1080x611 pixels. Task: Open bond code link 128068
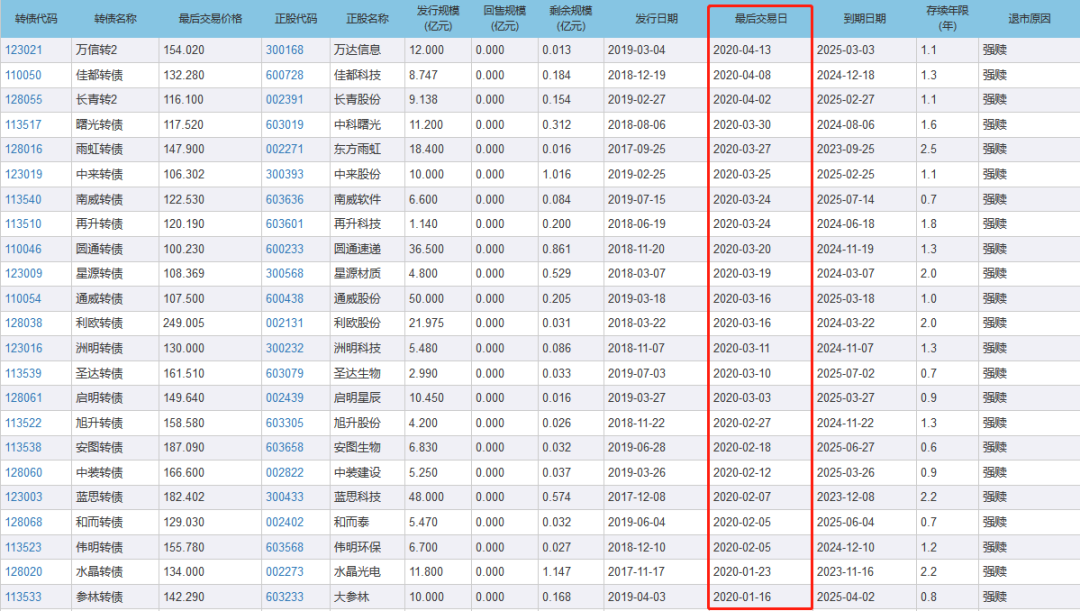(23, 522)
